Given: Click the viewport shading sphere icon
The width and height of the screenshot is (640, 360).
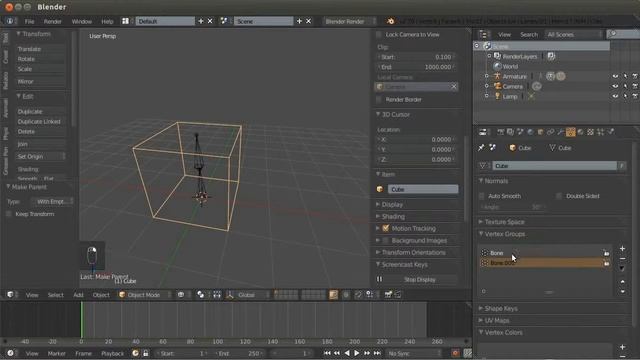Looking at the screenshot, I should pos(181,295).
